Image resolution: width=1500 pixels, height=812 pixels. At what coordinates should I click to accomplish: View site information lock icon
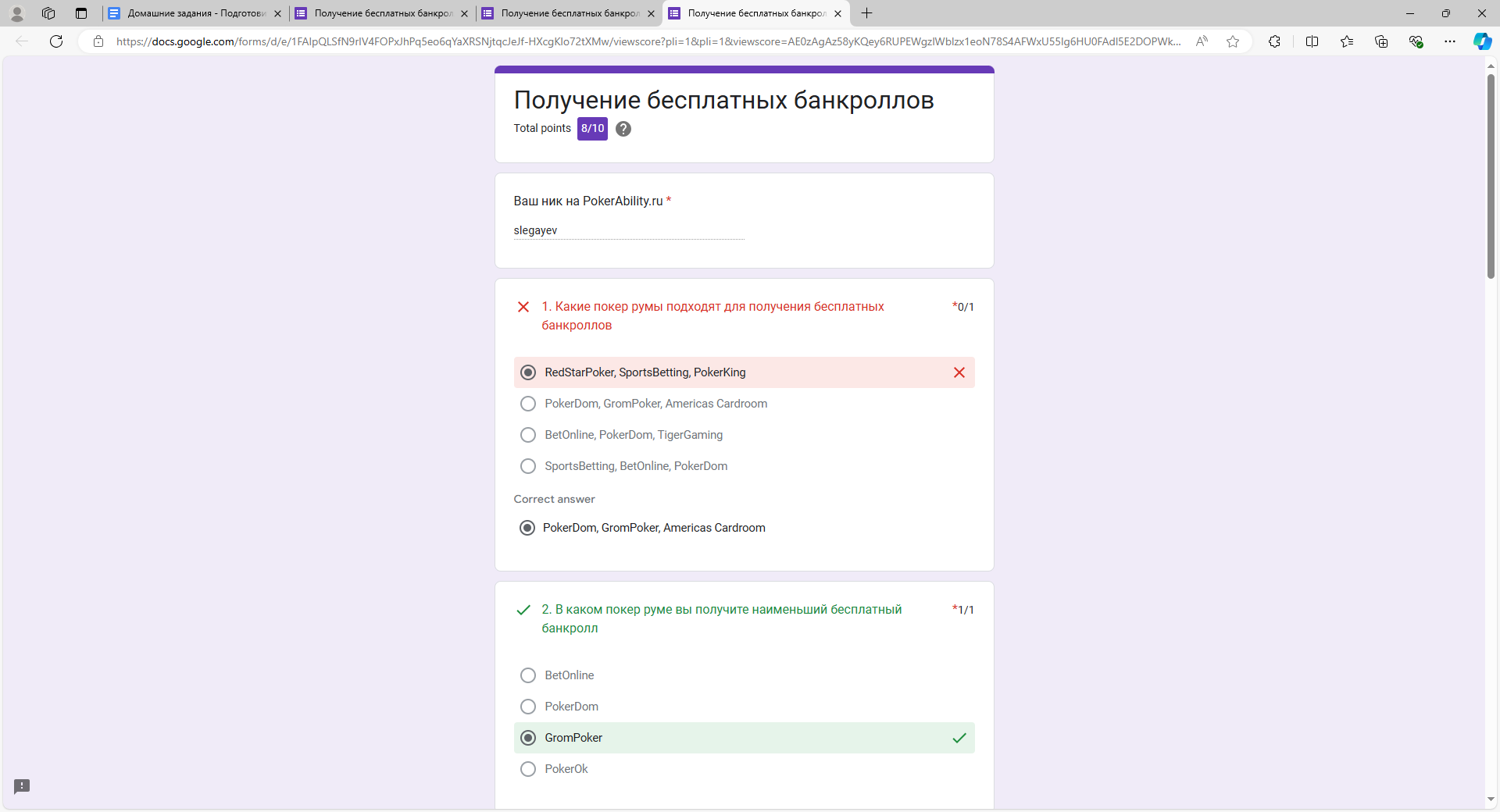click(x=98, y=41)
